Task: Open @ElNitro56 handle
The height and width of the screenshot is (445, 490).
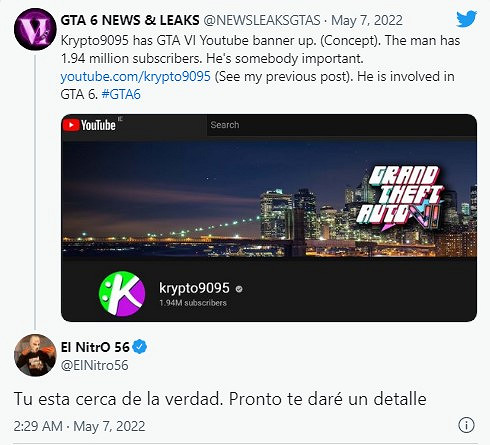Action: point(94,365)
